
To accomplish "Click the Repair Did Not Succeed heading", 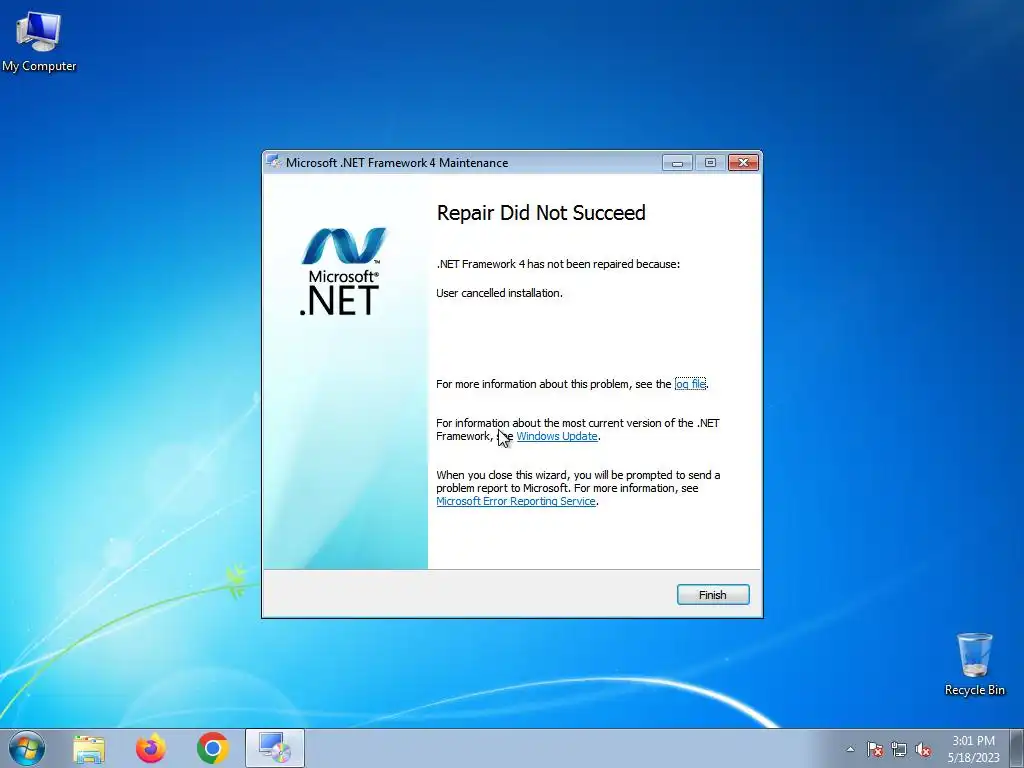I will tap(541, 213).
